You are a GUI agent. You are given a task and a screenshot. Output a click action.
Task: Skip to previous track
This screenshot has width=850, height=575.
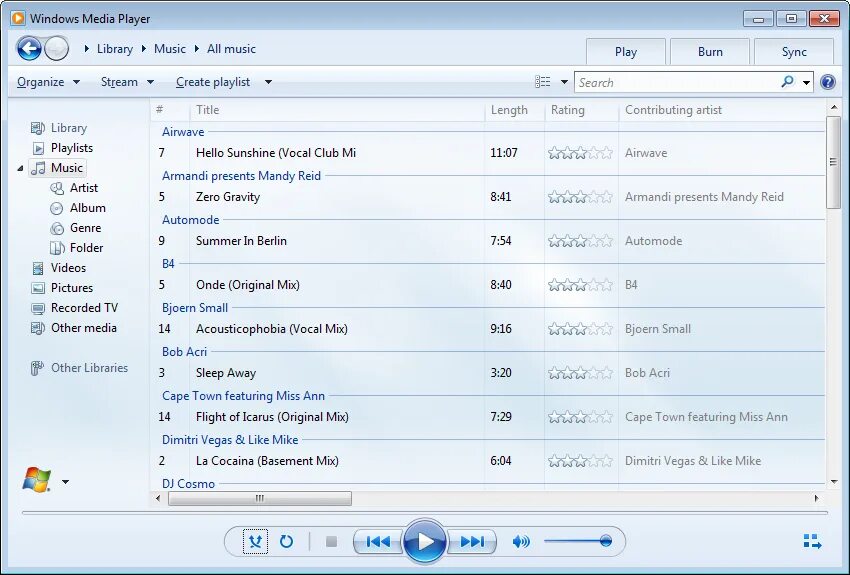(378, 541)
